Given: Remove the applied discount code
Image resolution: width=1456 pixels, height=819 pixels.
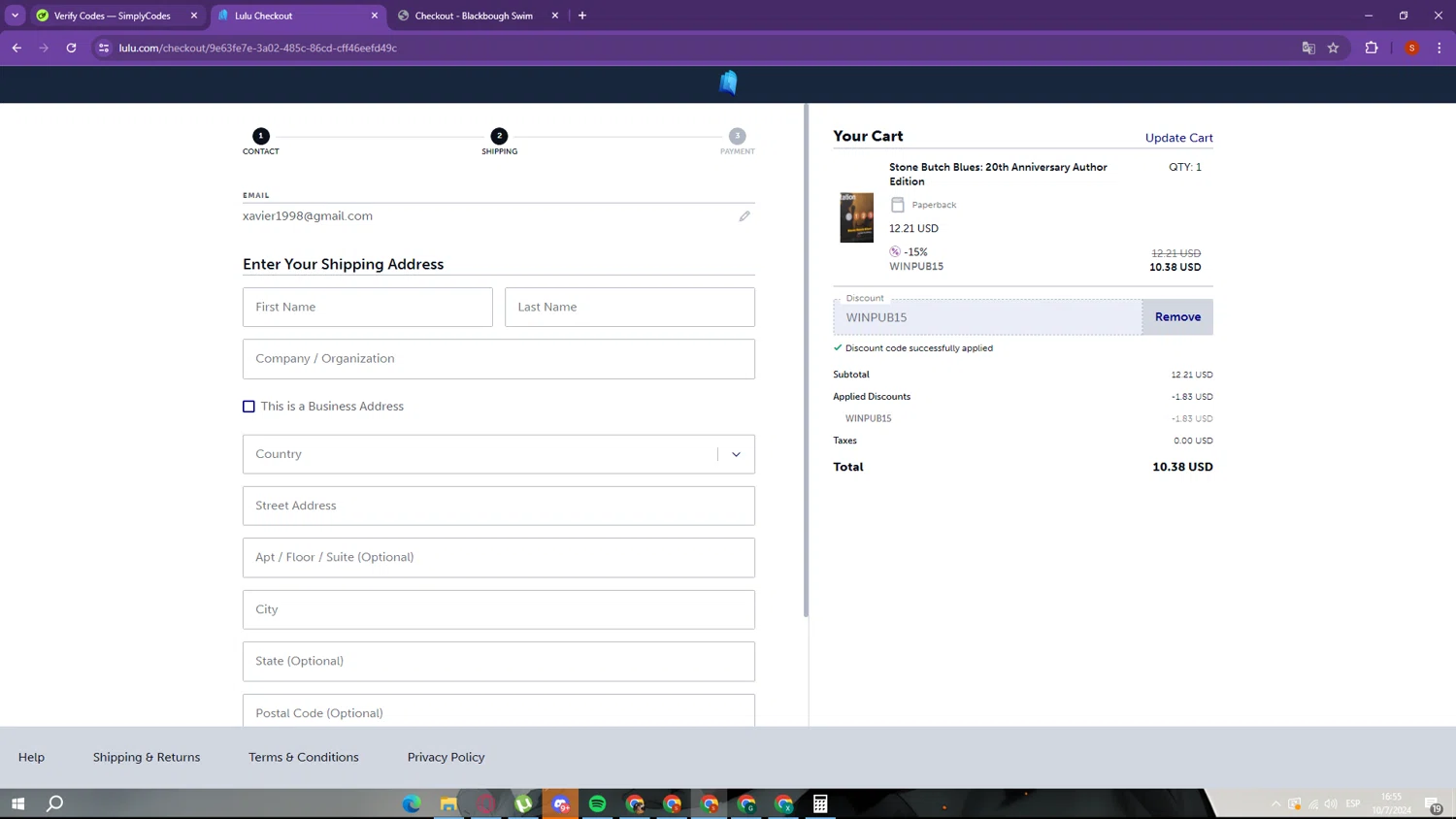Looking at the screenshot, I should point(1177,317).
